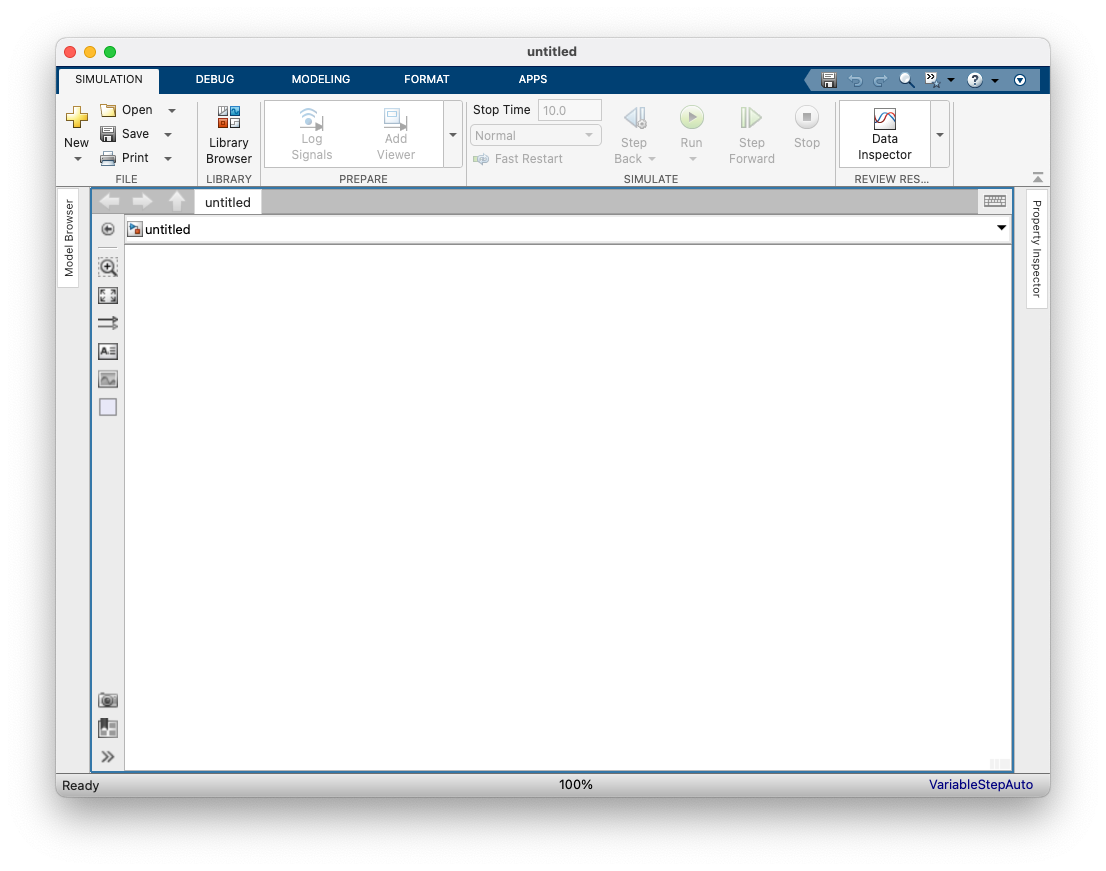Expand the Print dropdown arrow

(168, 159)
